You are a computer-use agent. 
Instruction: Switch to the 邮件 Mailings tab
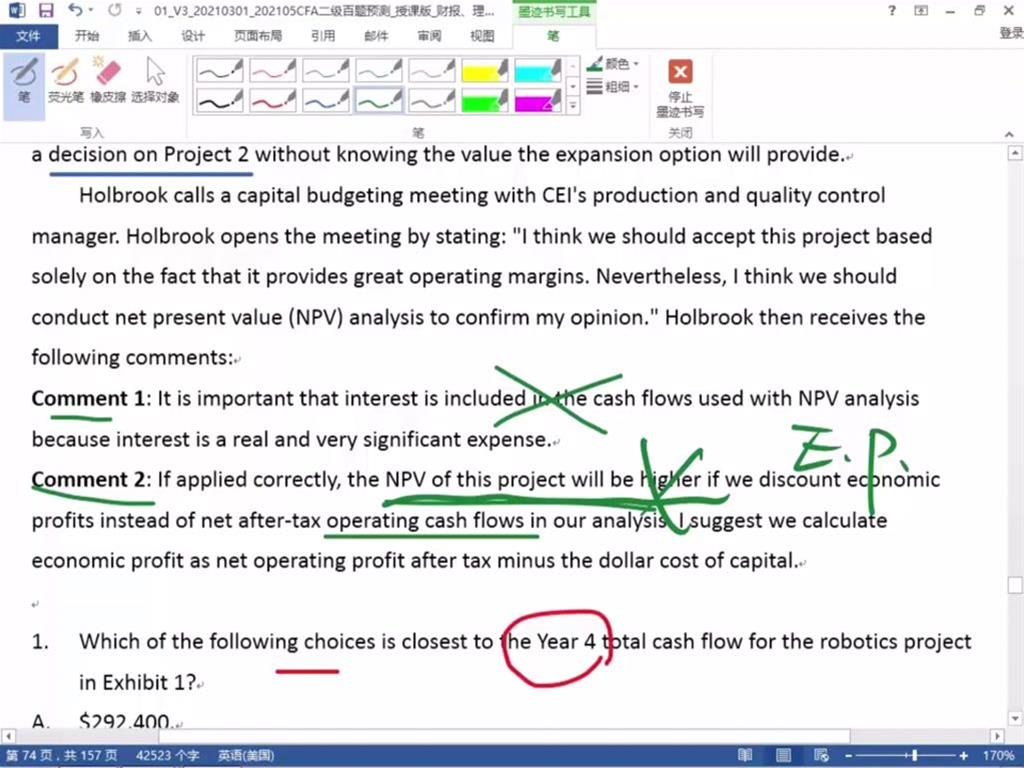(376, 36)
